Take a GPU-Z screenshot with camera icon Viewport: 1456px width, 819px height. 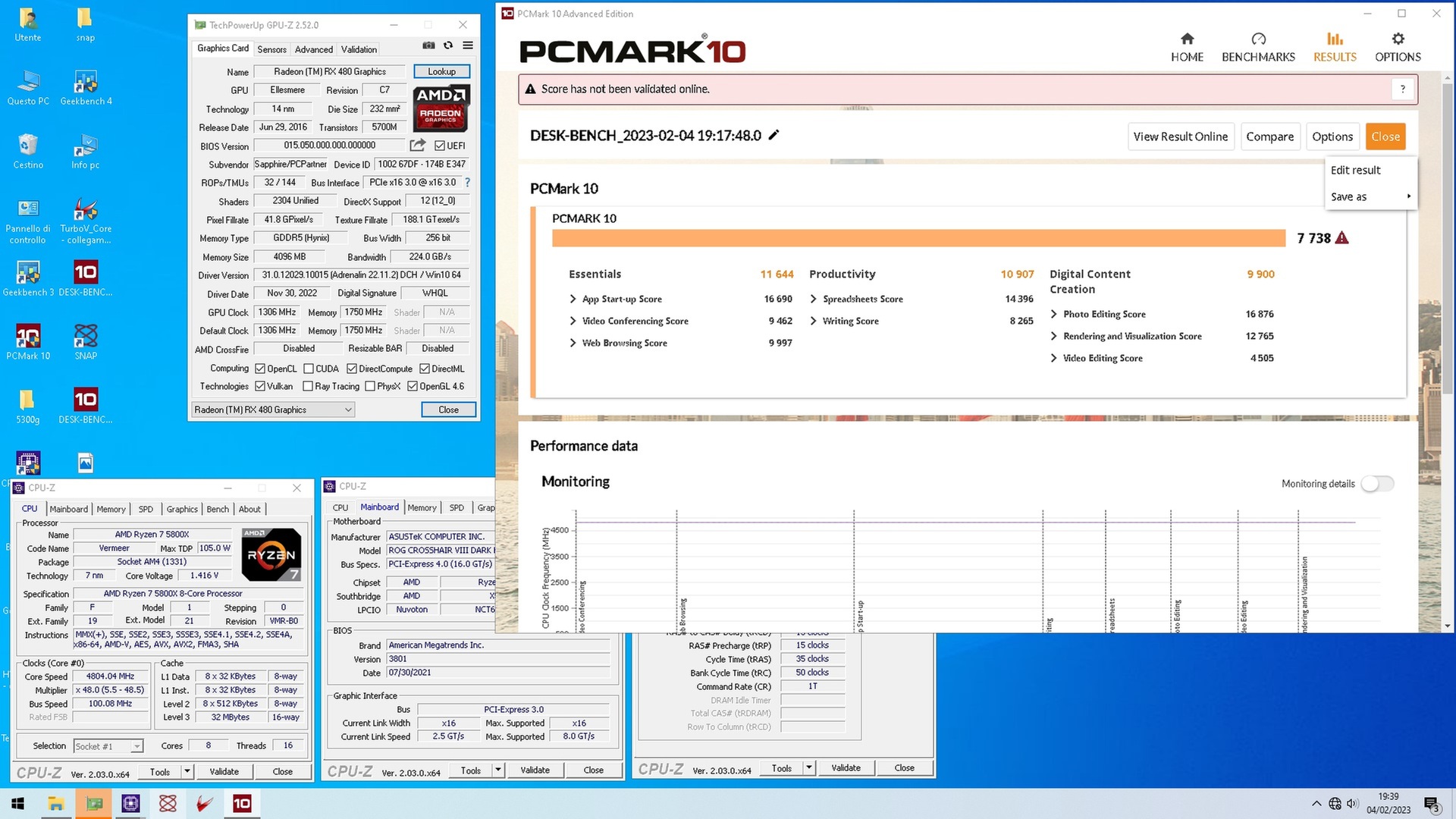(428, 45)
